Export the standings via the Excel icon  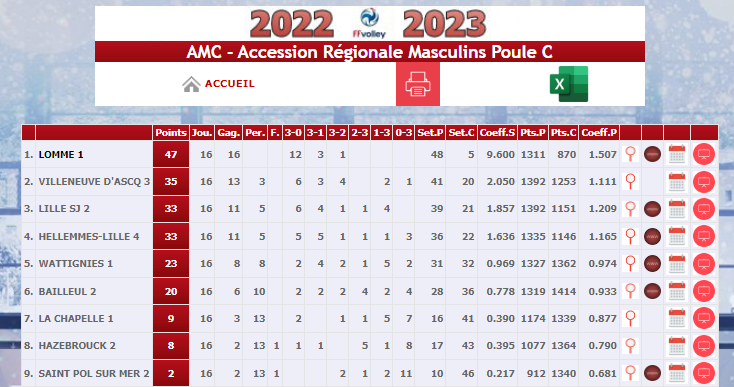[569, 84]
